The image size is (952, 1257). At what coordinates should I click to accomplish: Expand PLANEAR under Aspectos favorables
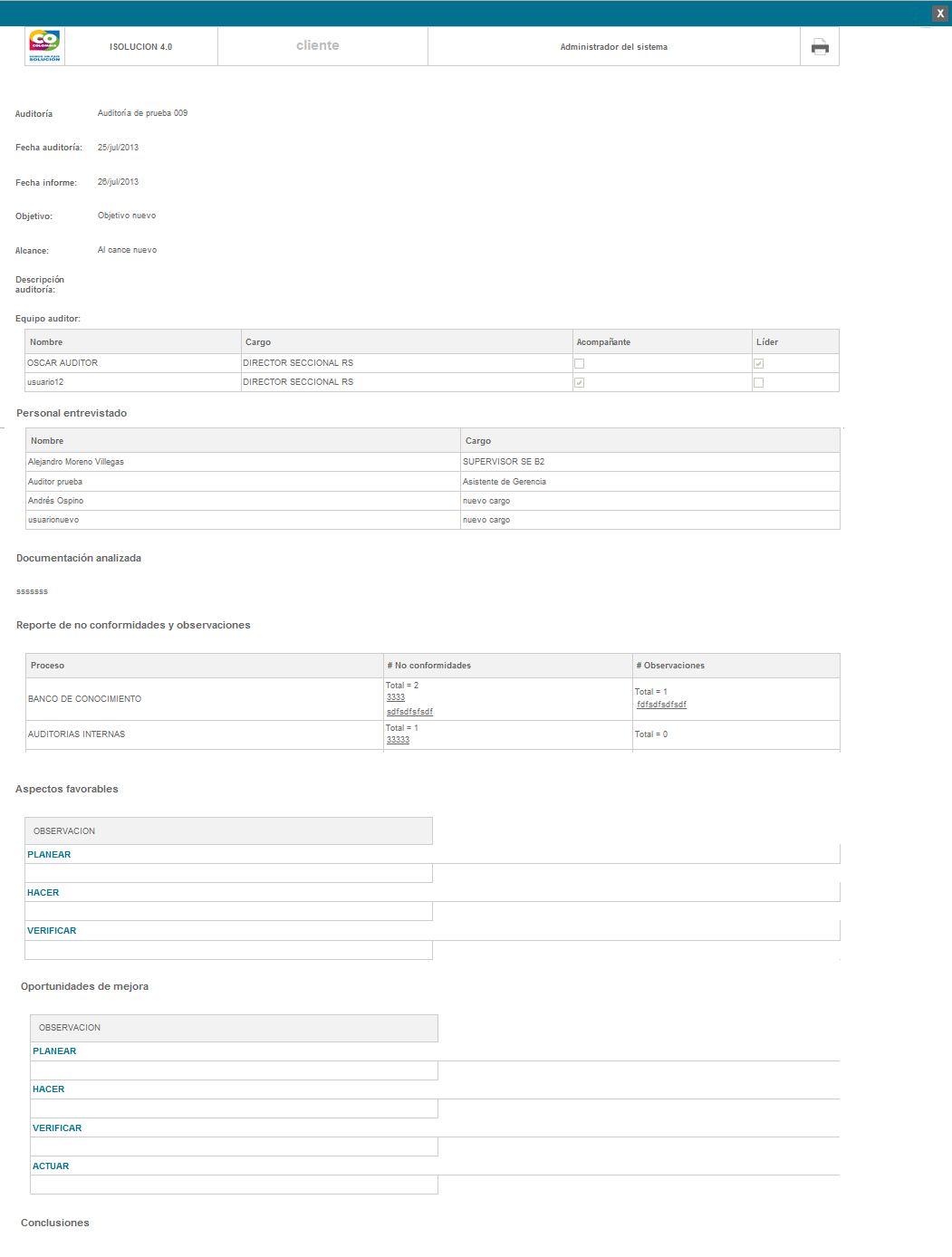point(49,855)
